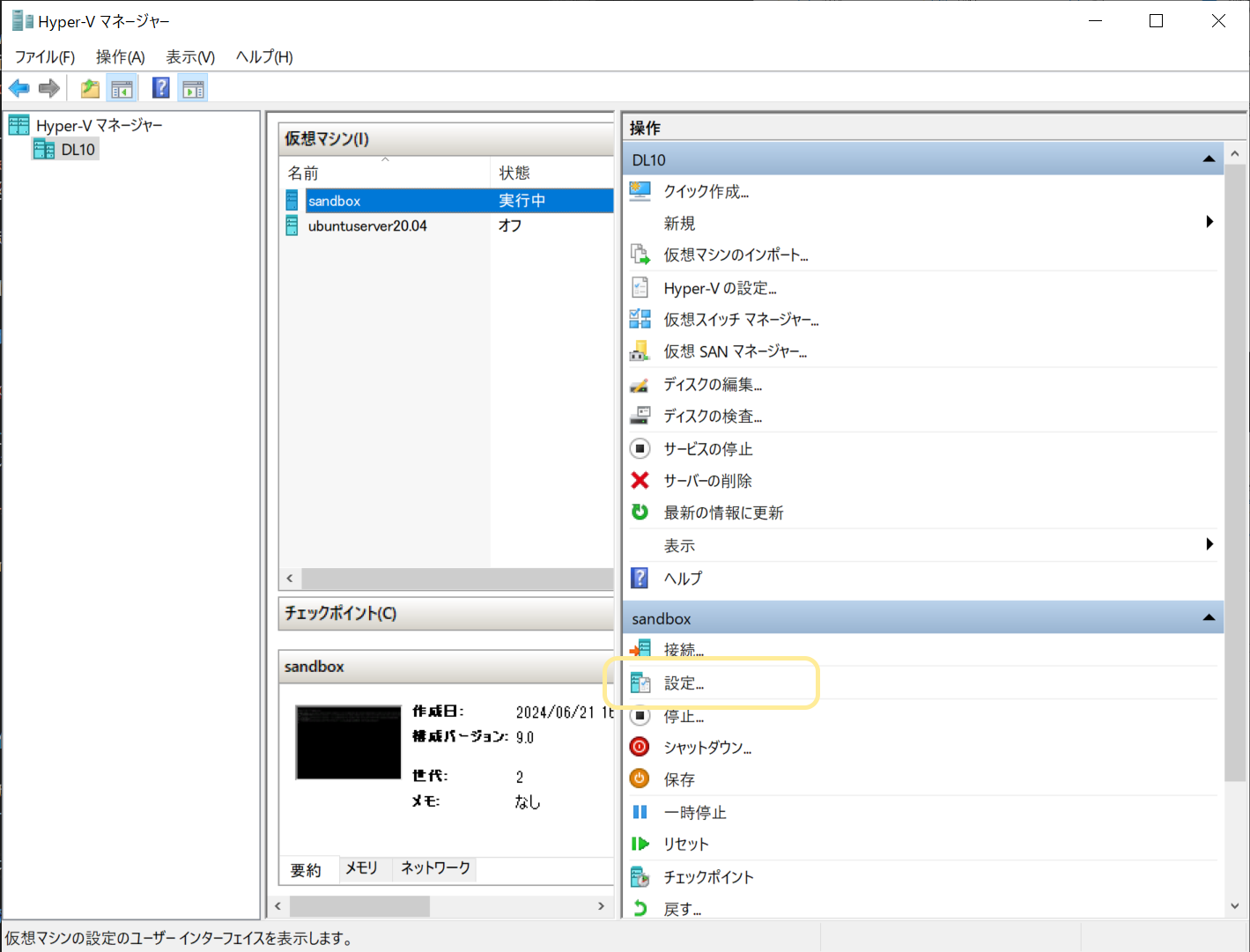The width and height of the screenshot is (1250, 952).
Task: Click details pane scroll right arrow
Action: tap(601, 905)
